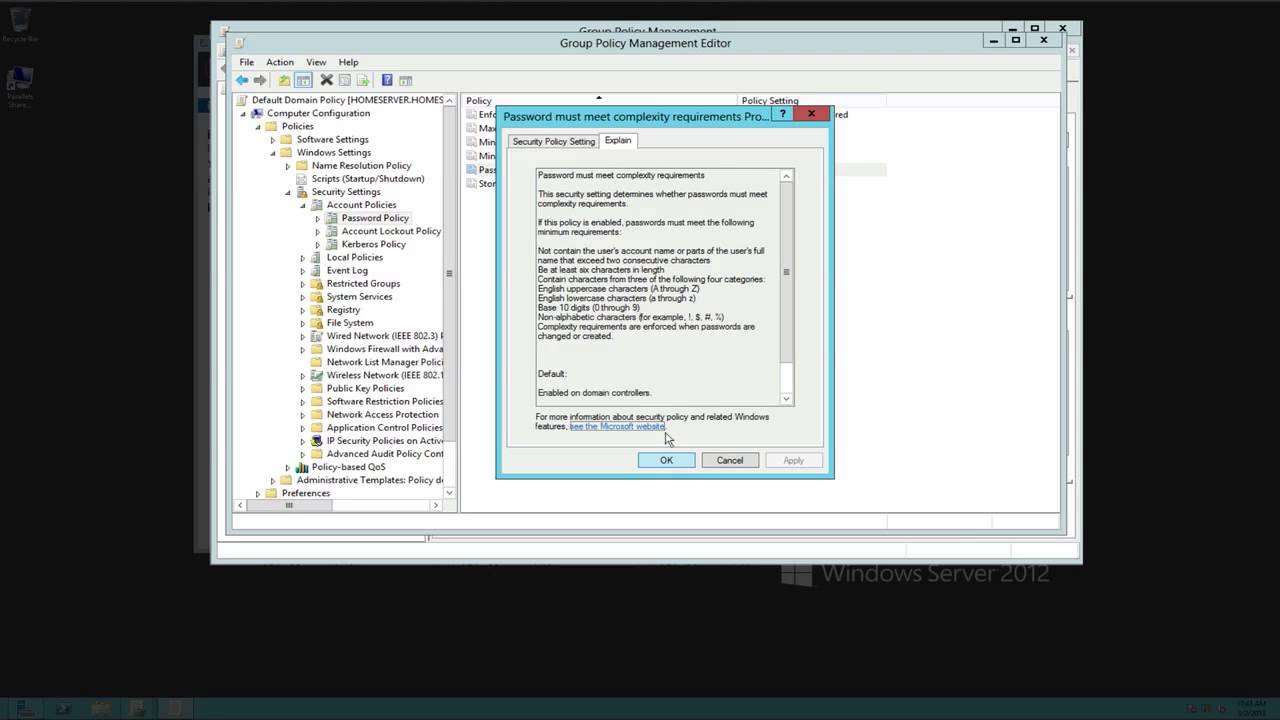
Task: Select the Explain tab
Action: 618,140
